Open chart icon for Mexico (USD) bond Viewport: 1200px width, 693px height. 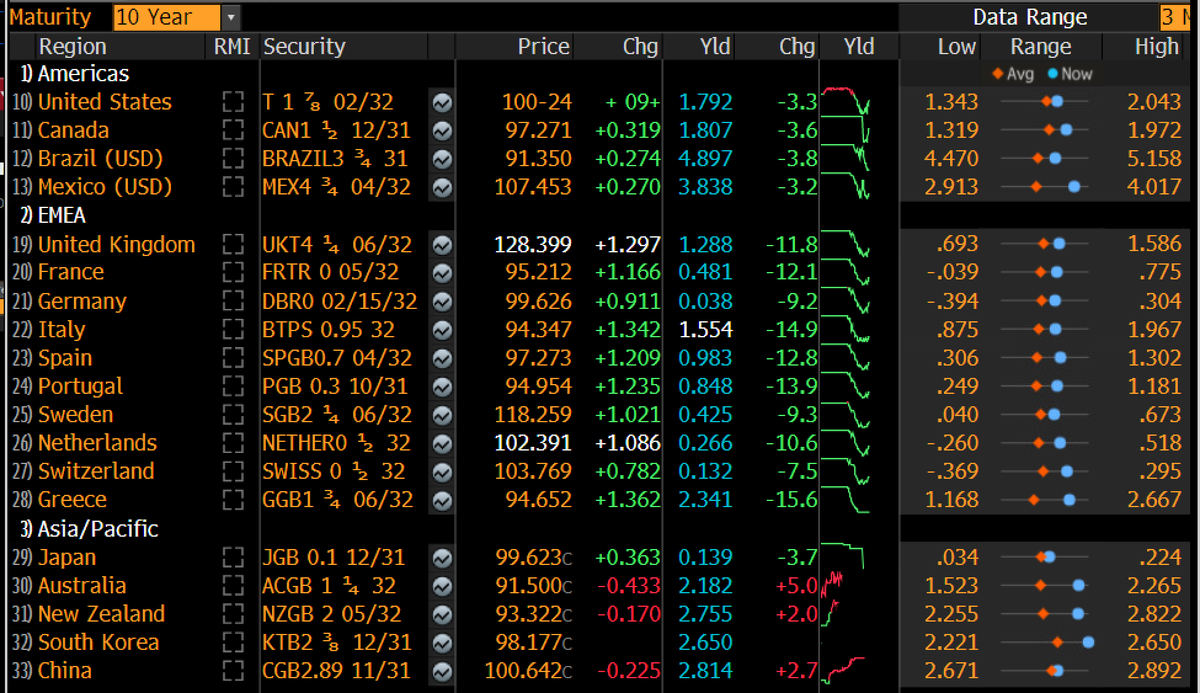coord(441,187)
